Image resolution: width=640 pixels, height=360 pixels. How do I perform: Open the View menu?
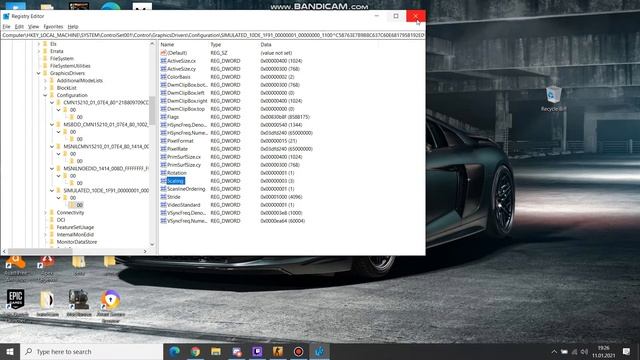point(33,27)
